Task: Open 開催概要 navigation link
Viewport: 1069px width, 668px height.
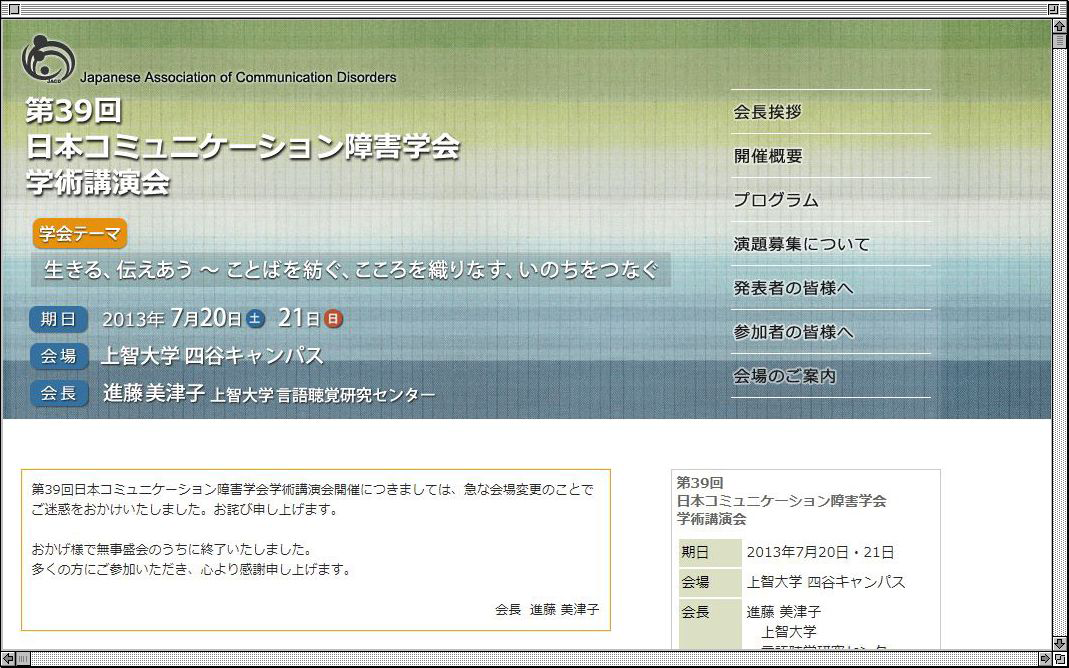Action: (x=768, y=156)
